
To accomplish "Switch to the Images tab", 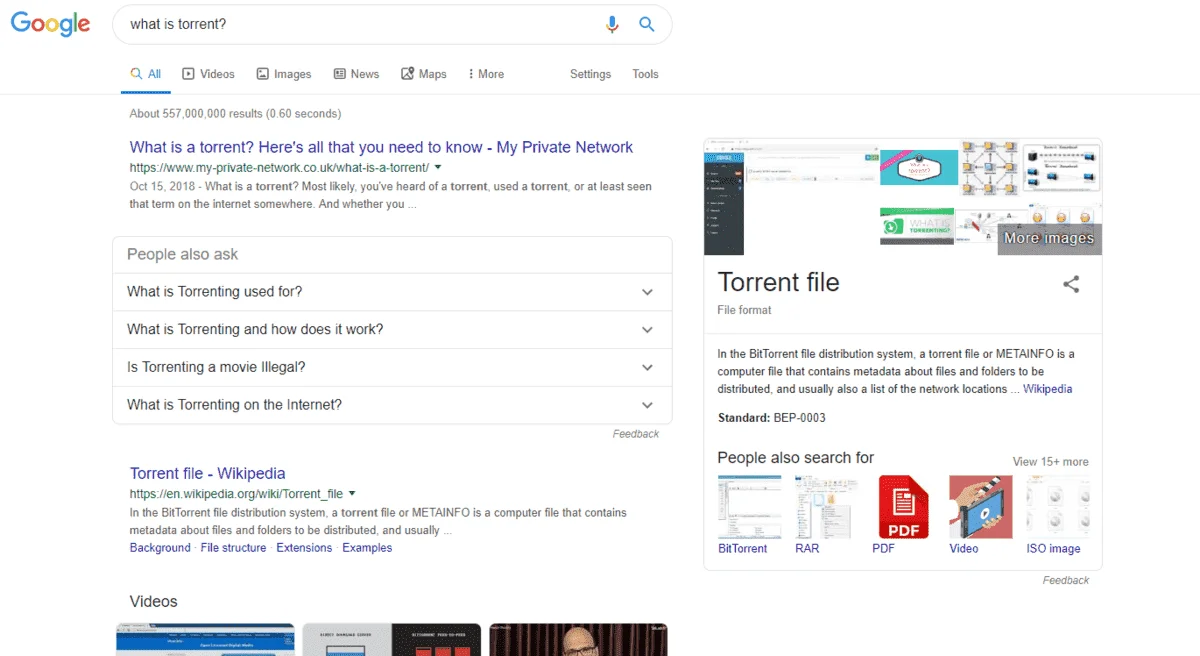I will click(x=284, y=74).
